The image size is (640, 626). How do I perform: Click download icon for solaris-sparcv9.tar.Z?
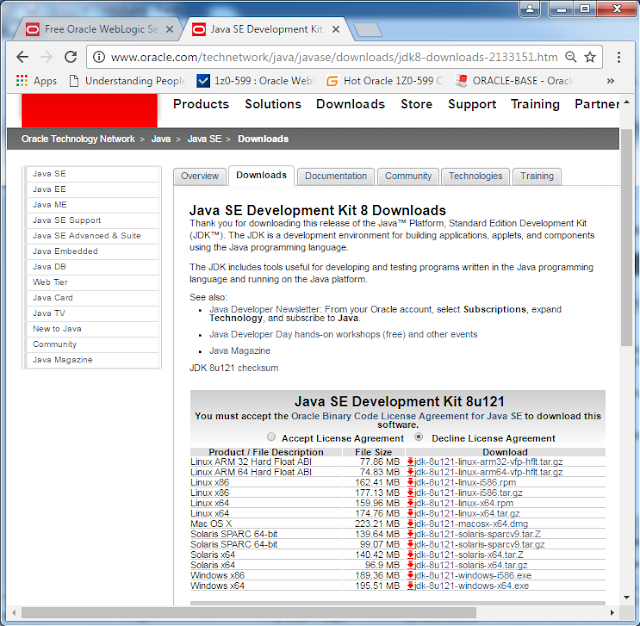[x=411, y=534]
